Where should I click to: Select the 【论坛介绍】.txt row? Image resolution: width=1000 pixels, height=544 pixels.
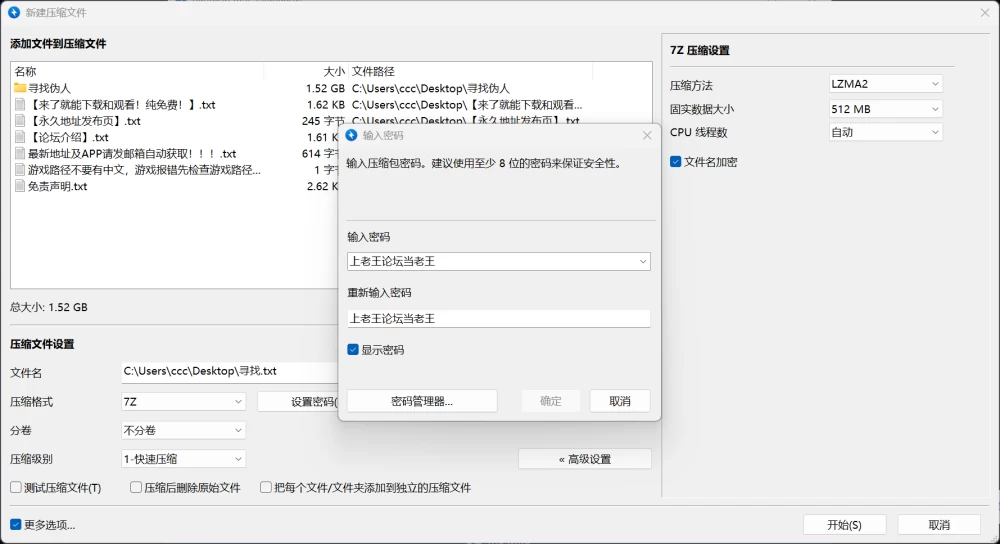click(x=175, y=137)
